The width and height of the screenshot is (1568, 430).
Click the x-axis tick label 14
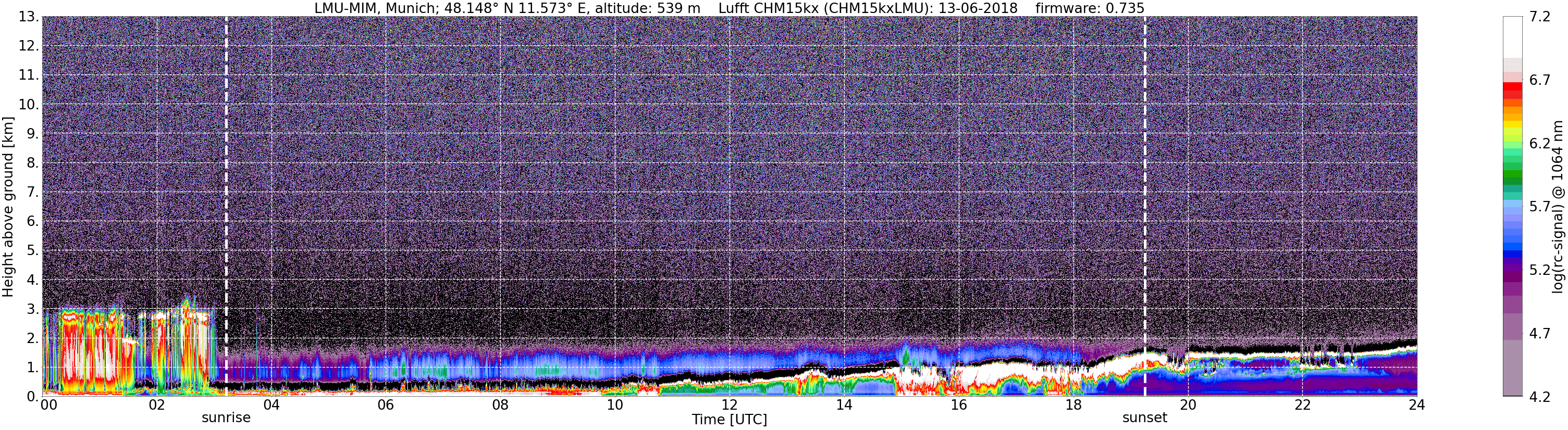[844, 405]
